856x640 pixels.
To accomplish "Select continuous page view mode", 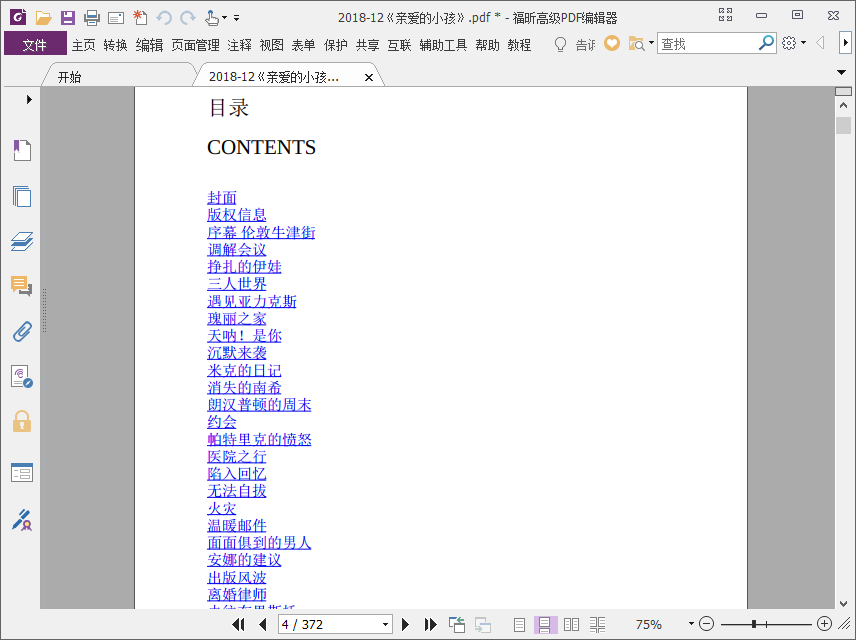I will pyautogui.click(x=545, y=624).
